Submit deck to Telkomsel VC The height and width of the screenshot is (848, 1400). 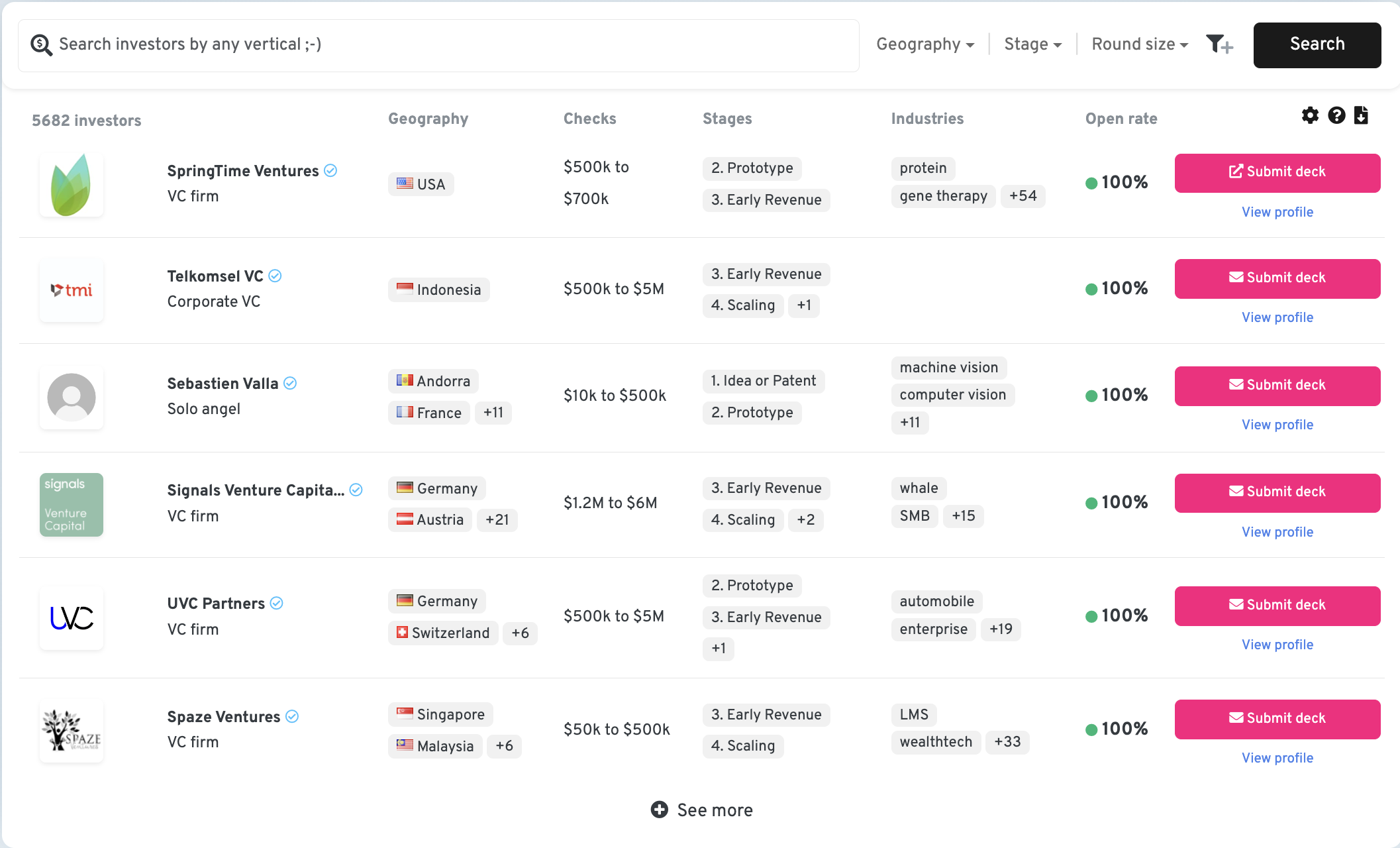coord(1277,279)
